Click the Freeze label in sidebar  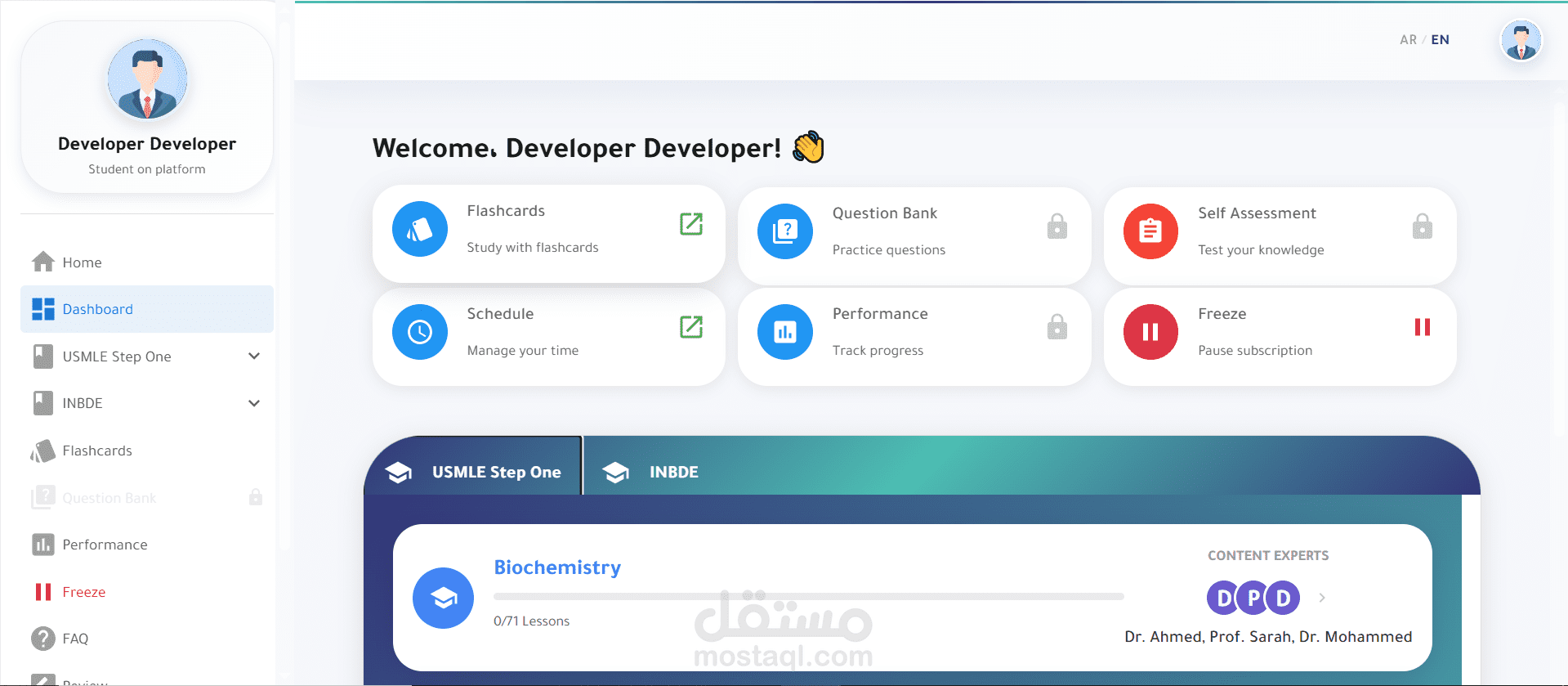(84, 592)
